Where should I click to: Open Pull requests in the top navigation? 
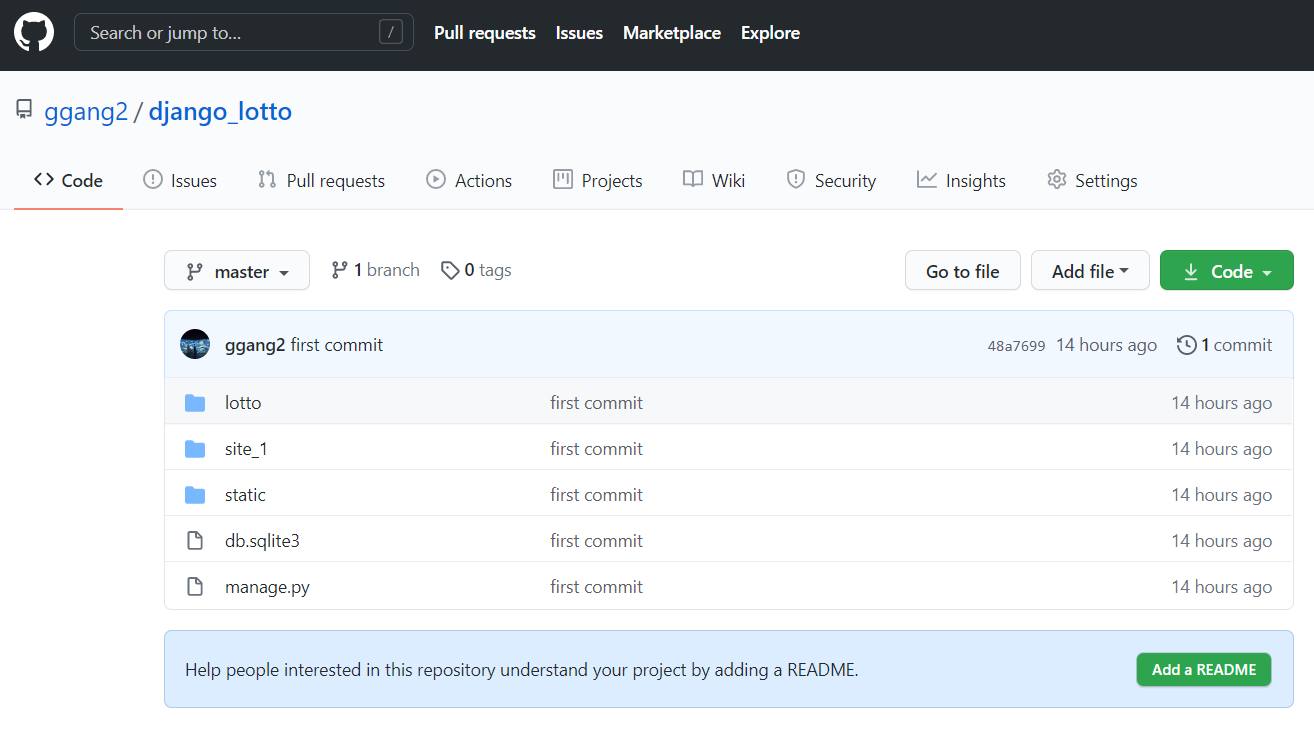(x=485, y=33)
